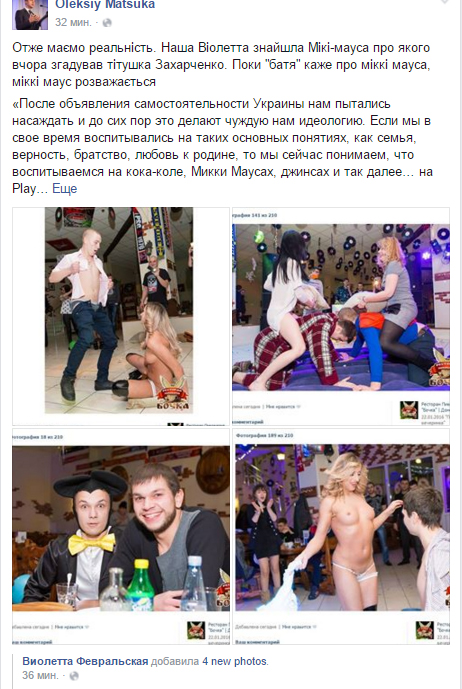Screen dimensions: 462x689
Task: Open Oleksiy Matsuka's profile avatar
Action: pyautogui.click(x=30, y=14)
